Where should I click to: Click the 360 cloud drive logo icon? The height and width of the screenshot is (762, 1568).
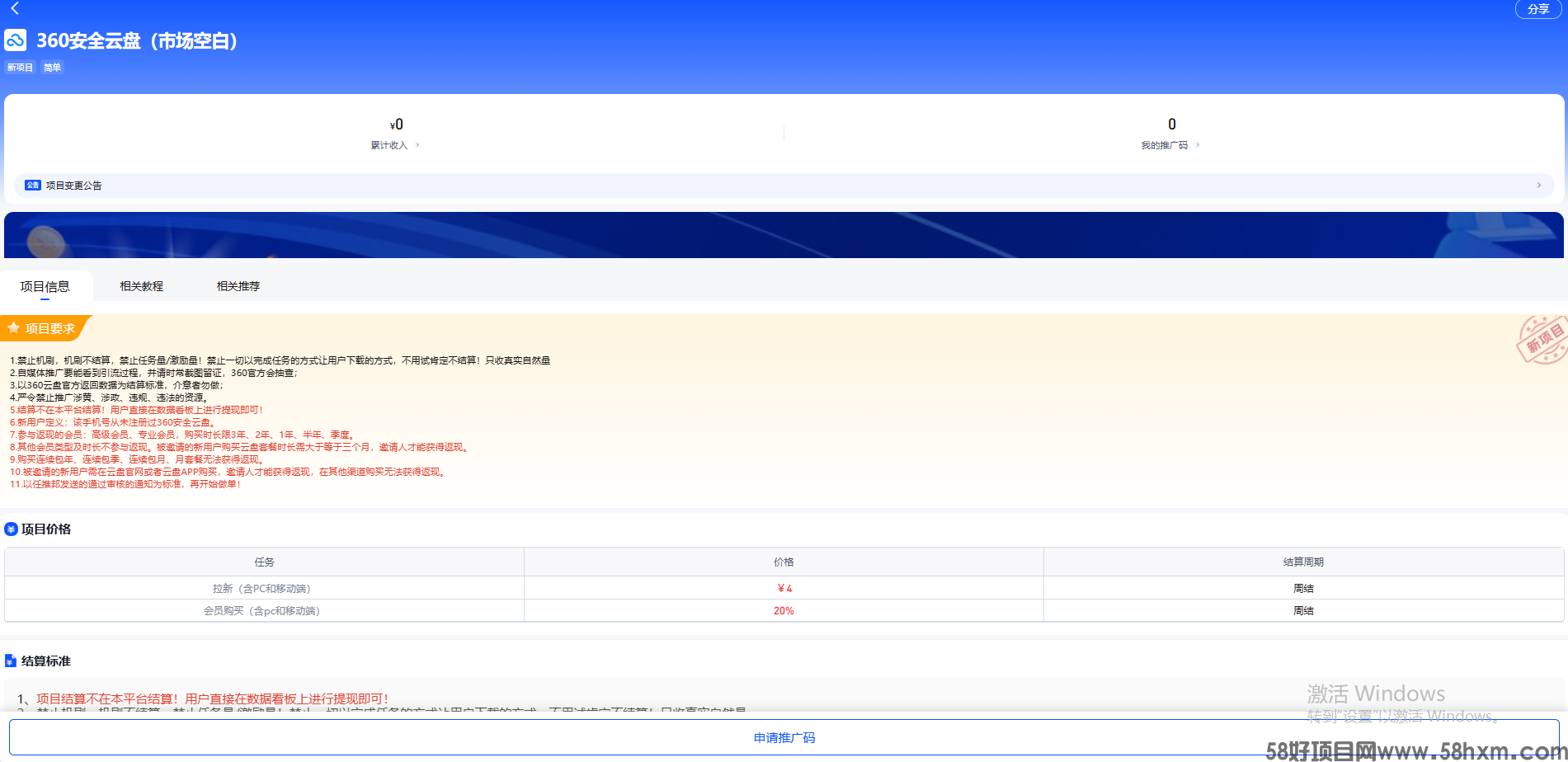click(16, 40)
